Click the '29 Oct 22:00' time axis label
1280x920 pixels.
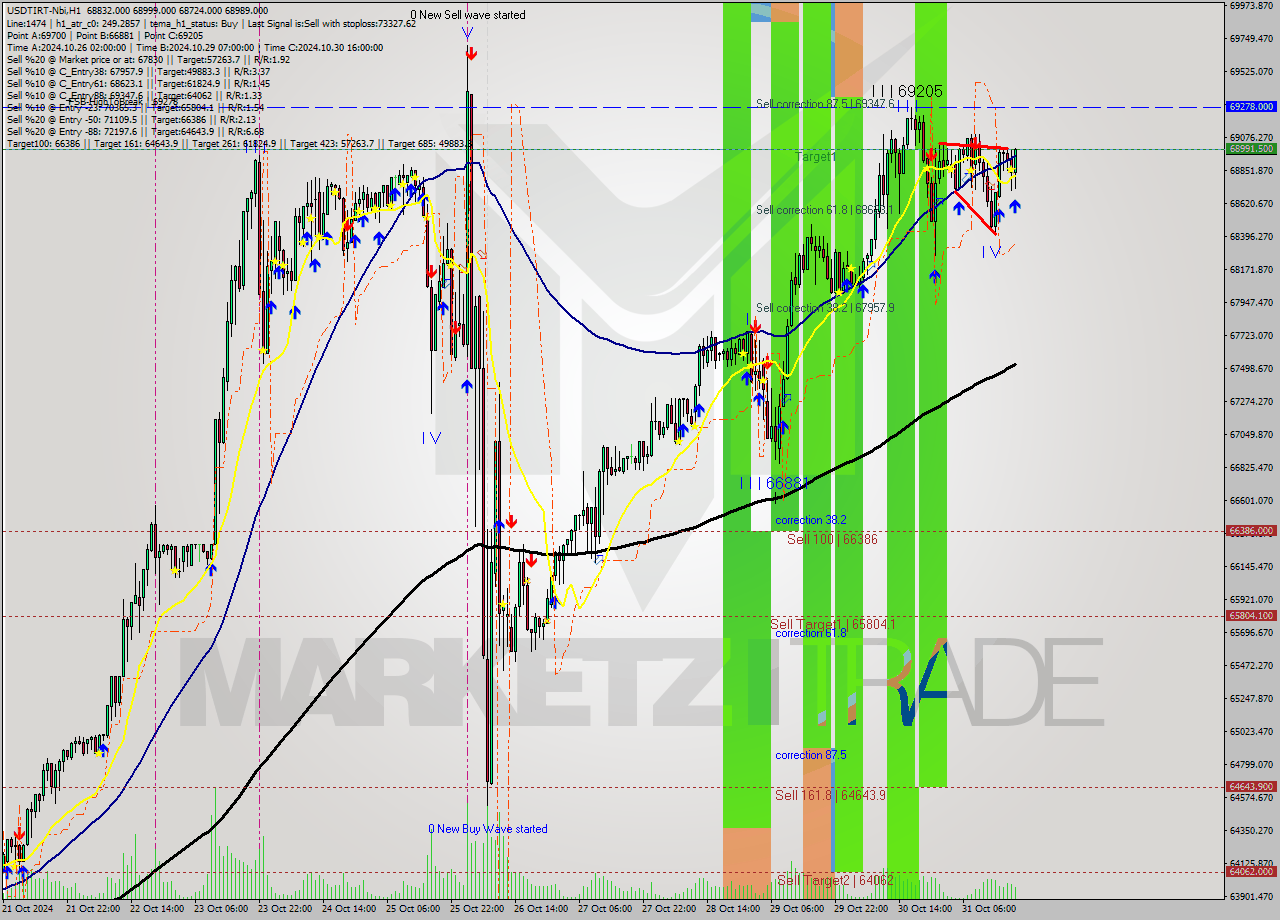[x=860, y=909]
